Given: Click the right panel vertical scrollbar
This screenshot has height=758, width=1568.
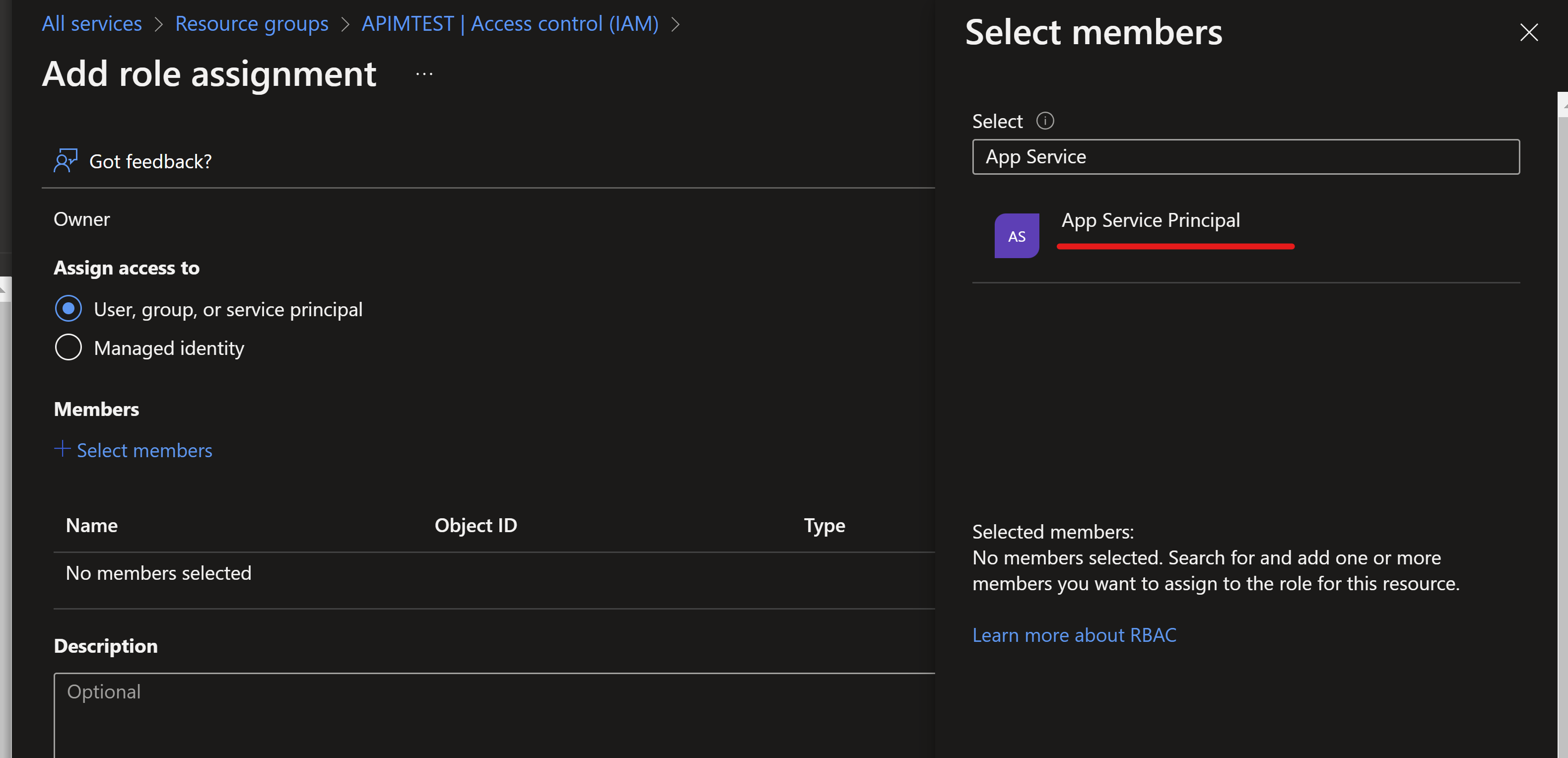Looking at the screenshot, I should pyautogui.click(x=1562, y=426).
